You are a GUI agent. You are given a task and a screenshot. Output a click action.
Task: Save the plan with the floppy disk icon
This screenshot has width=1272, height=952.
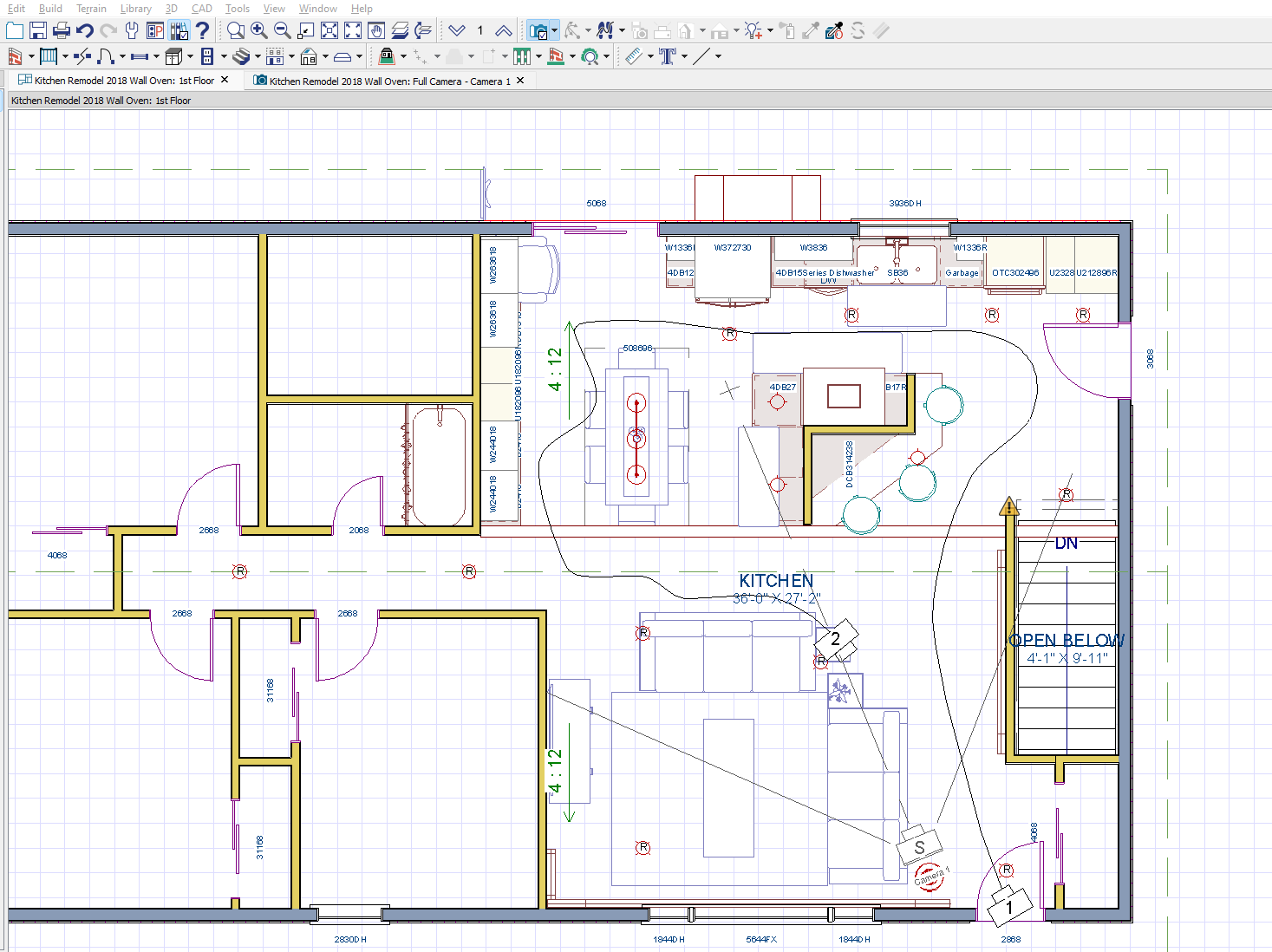pos(38,30)
